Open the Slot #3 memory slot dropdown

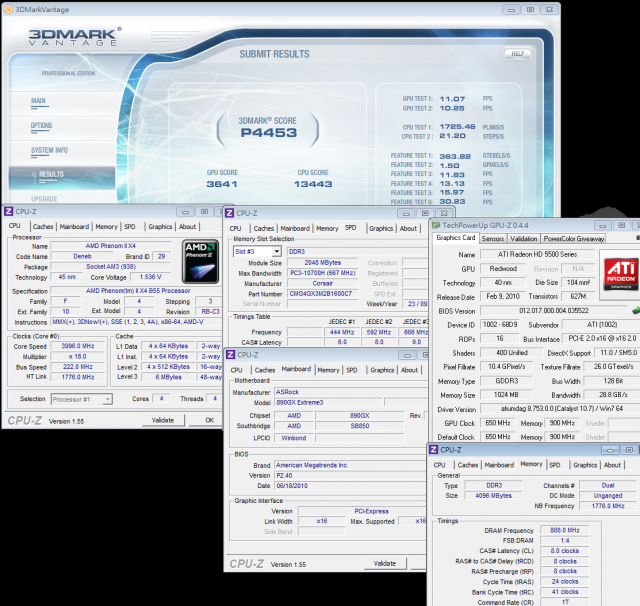click(277, 251)
